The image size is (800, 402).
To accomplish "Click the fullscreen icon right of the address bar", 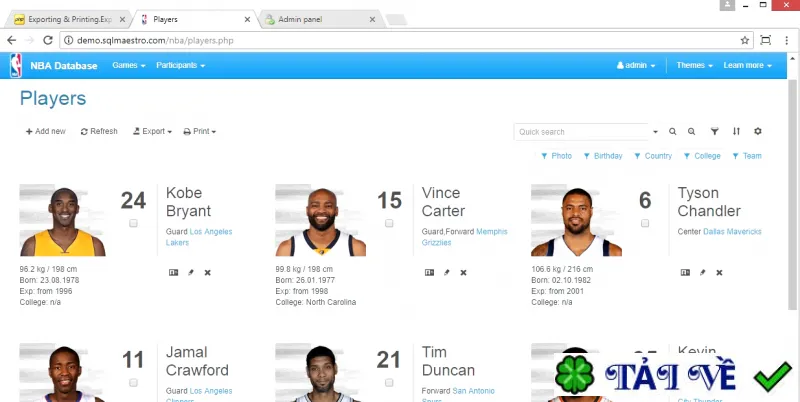I will [x=765, y=40].
